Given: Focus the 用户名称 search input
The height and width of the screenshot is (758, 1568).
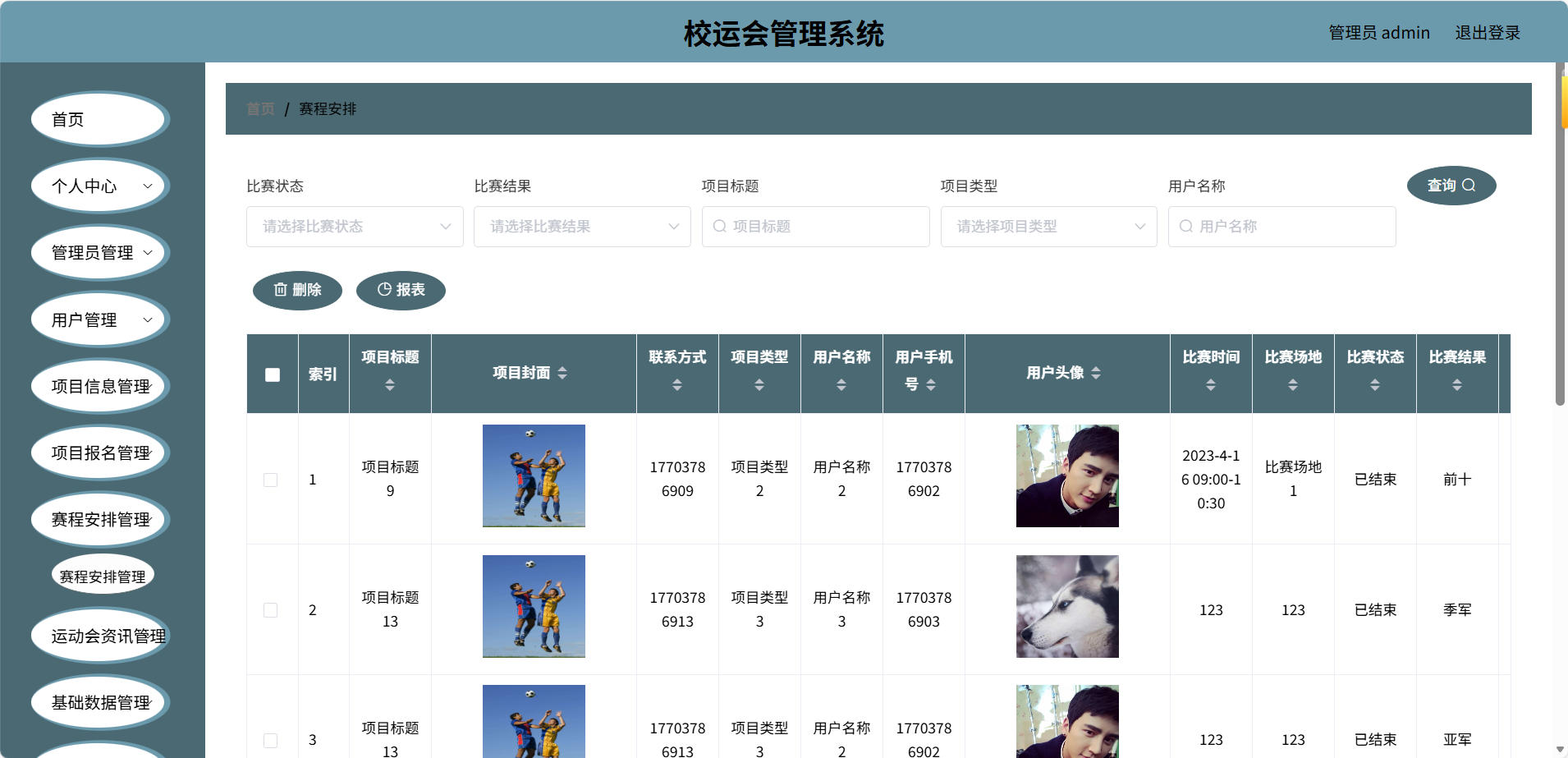Looking at the screenshot, I should tap(1281, 227).
